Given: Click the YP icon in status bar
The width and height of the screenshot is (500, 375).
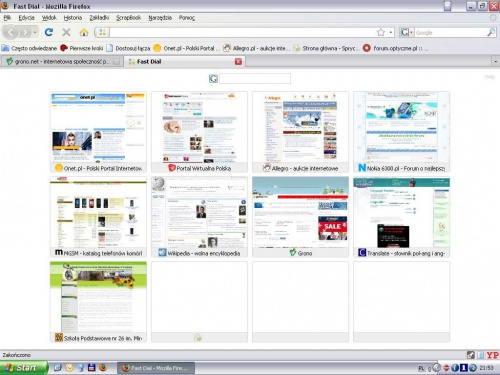Looking at the screenshot, I should [x=492, y=355].
